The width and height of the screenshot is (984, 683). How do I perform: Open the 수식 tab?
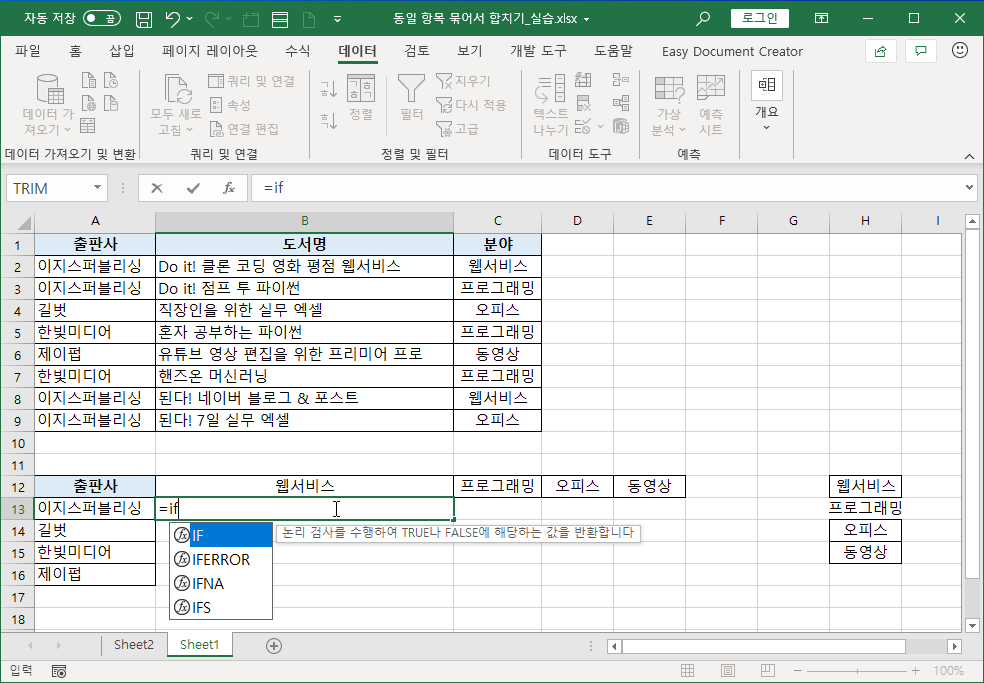[297, 51]
